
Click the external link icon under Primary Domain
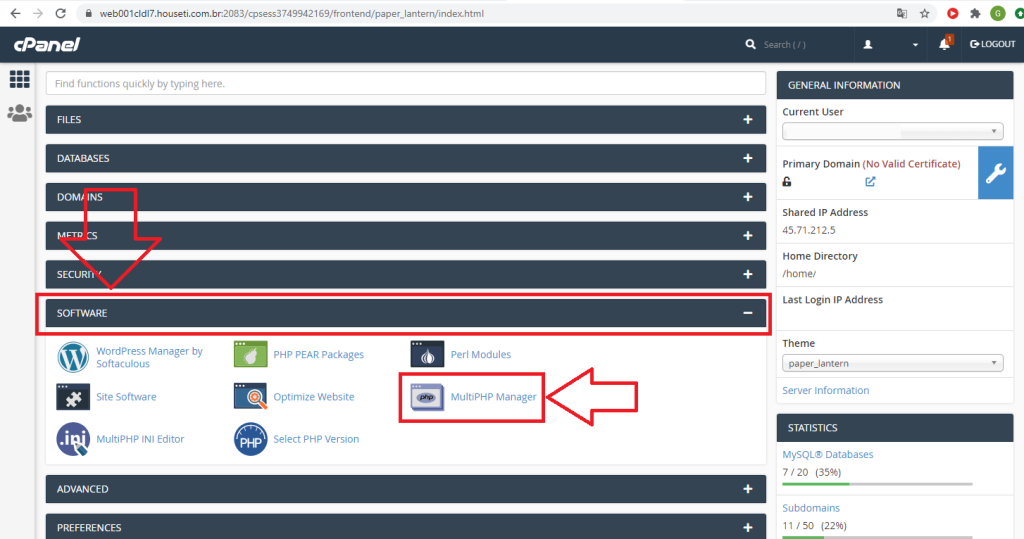(870, 182)
